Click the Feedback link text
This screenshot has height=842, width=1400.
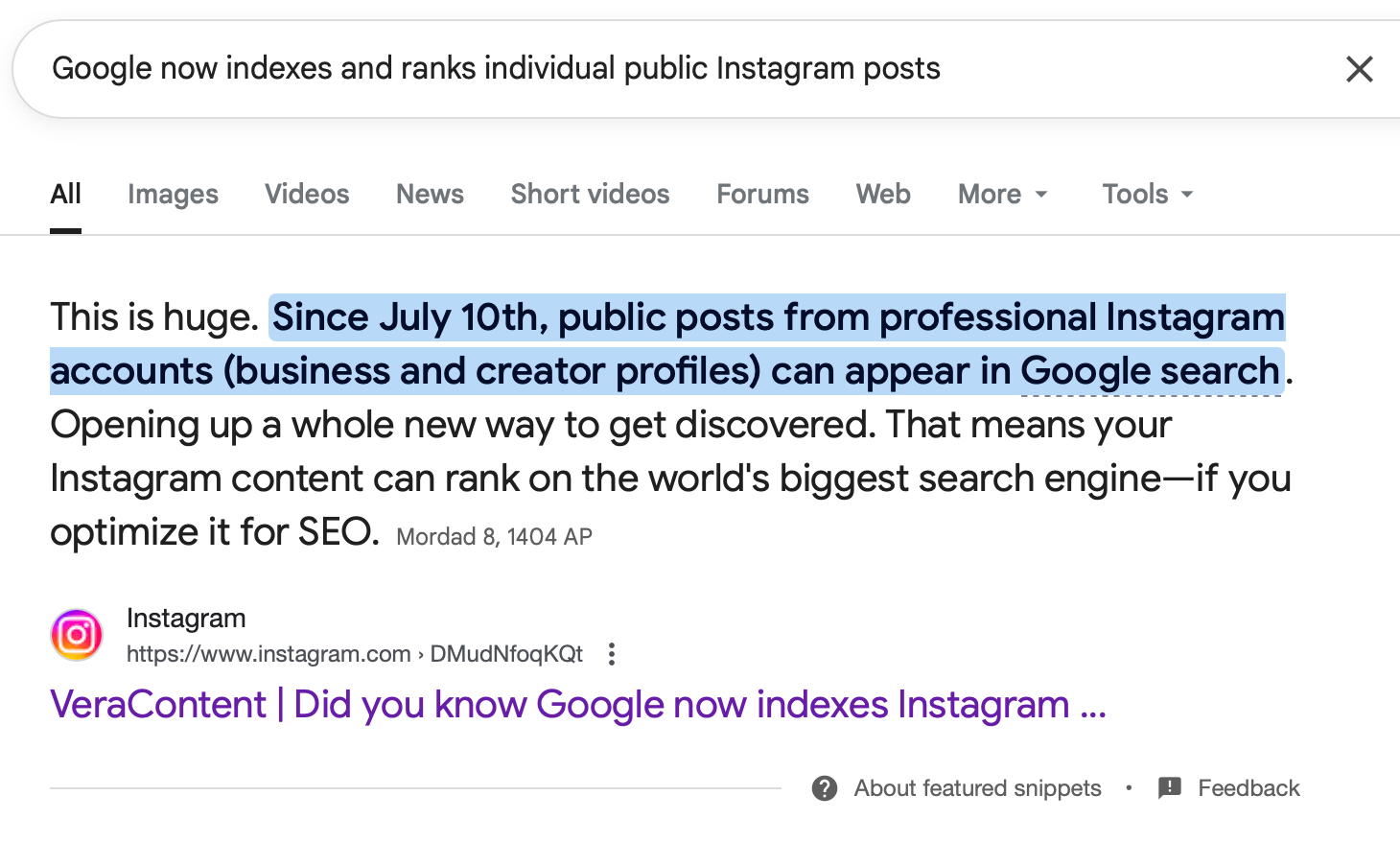coord(1248,788)
